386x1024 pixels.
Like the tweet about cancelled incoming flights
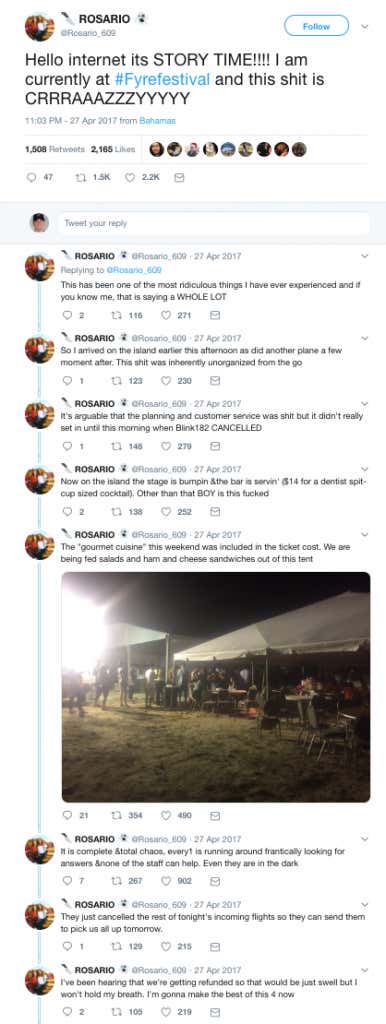tap(166, 946)
